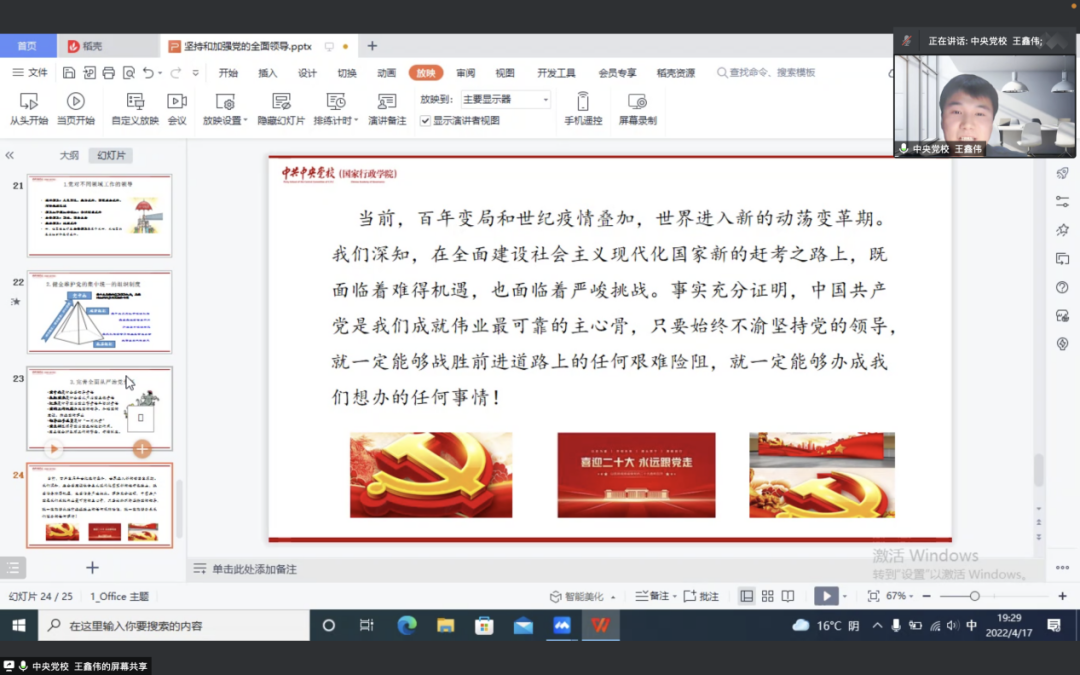The width and height of the screenshot is (1080, 675).
Task: Open custom slideshow (自定义放映)
Action: (x=135, y=108)
